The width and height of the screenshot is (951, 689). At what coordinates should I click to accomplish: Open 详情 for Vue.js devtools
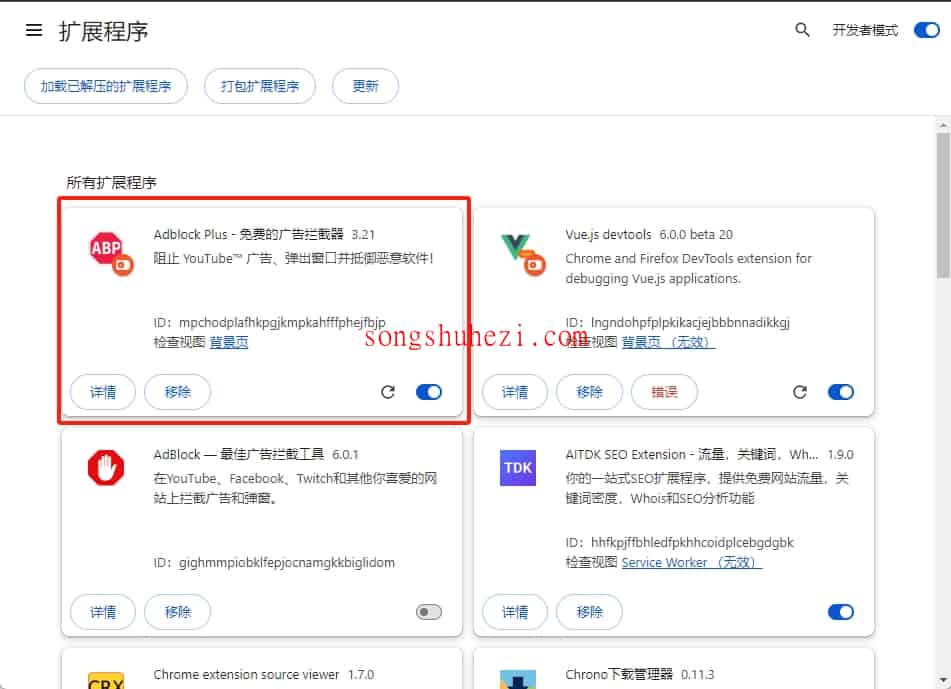coord(514,392)
